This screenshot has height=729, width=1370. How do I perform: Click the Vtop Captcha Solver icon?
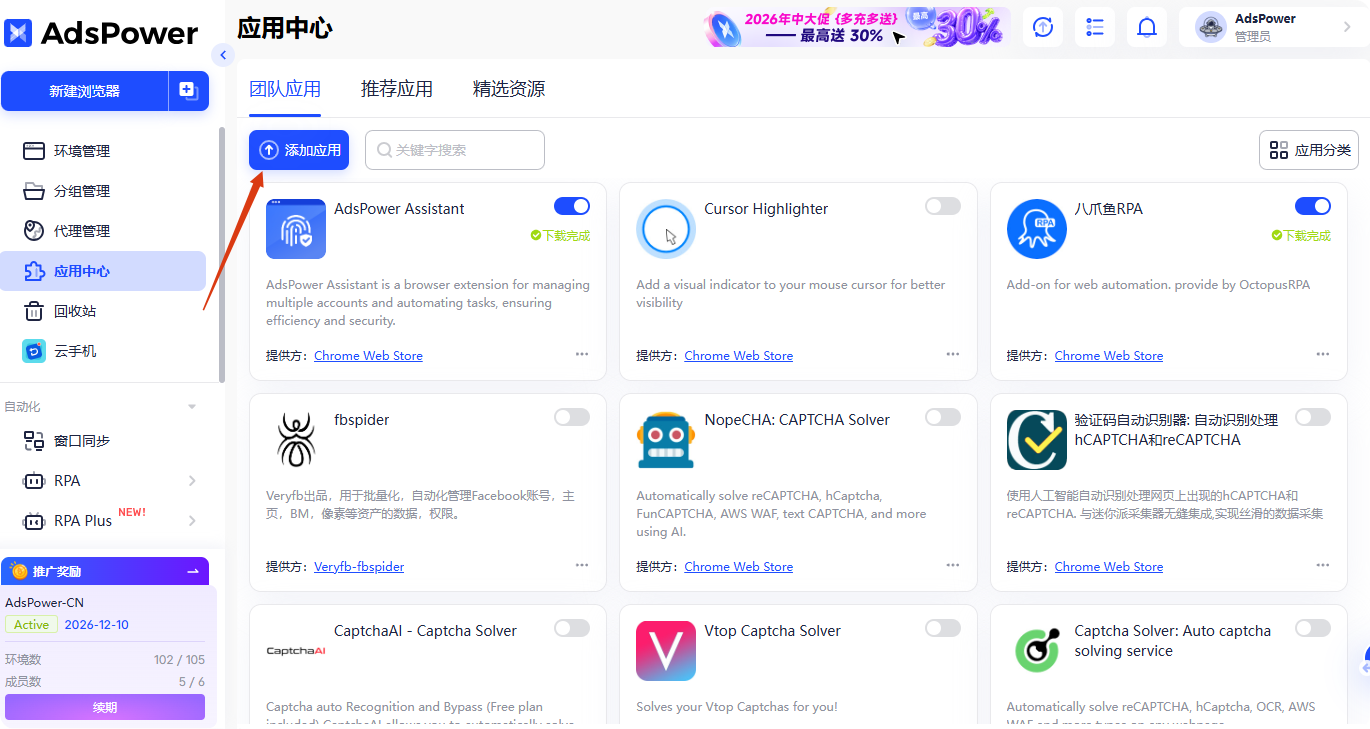point(666,651)
